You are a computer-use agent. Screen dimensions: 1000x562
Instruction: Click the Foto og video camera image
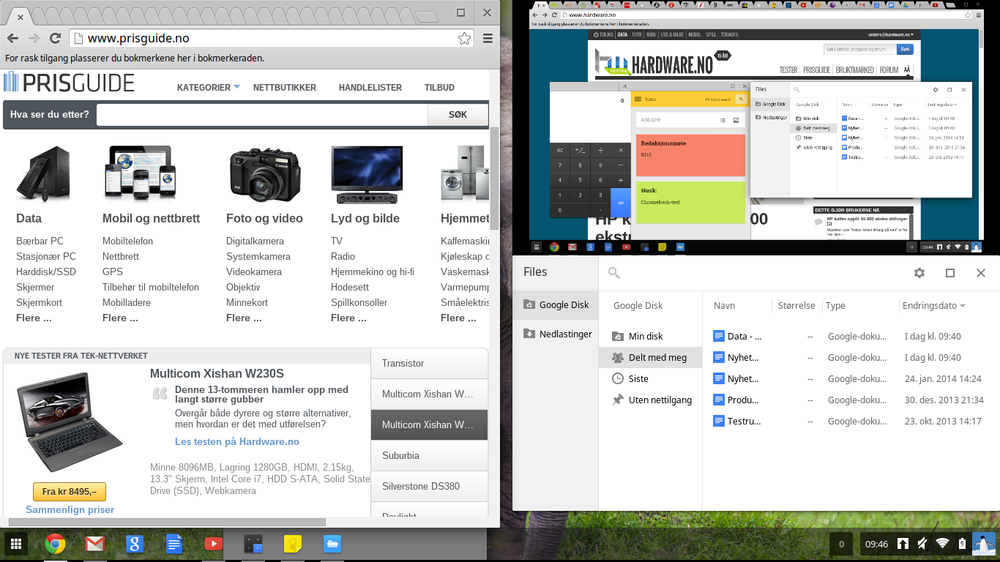click(x=265, y=174)
